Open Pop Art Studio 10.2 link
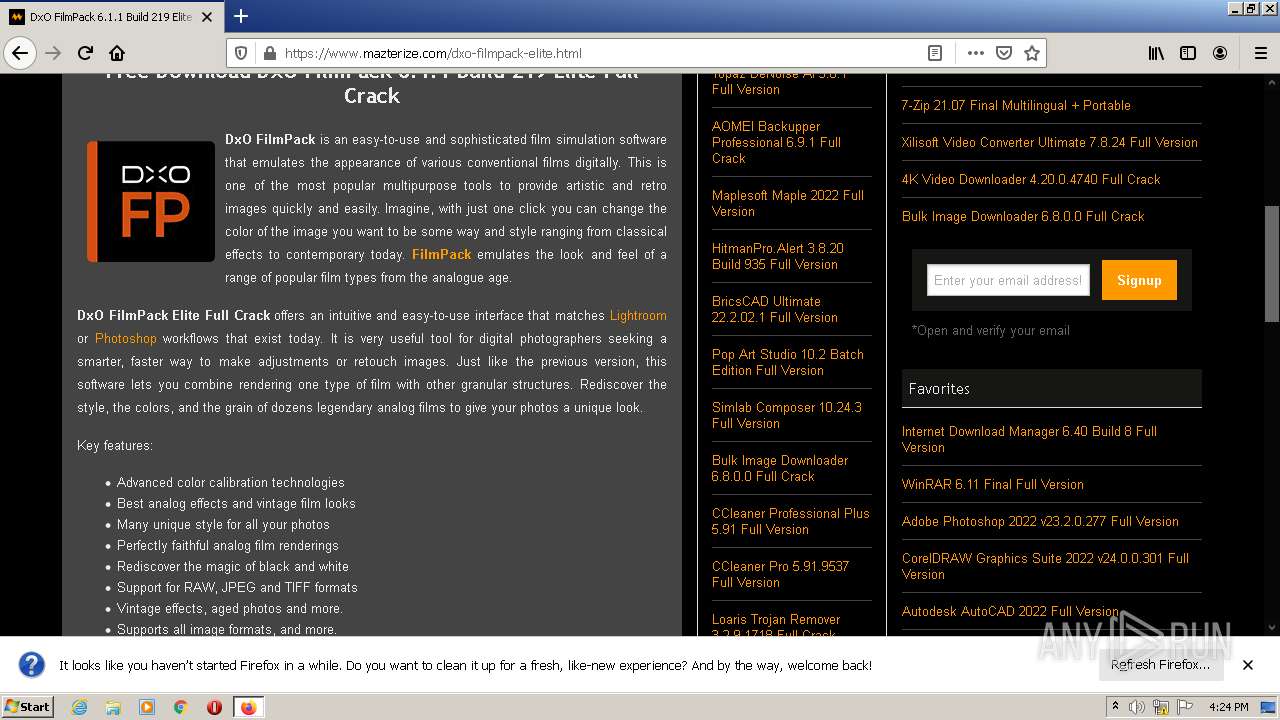The height and width of the screenshot is (720, 1280). click(788, 362)
